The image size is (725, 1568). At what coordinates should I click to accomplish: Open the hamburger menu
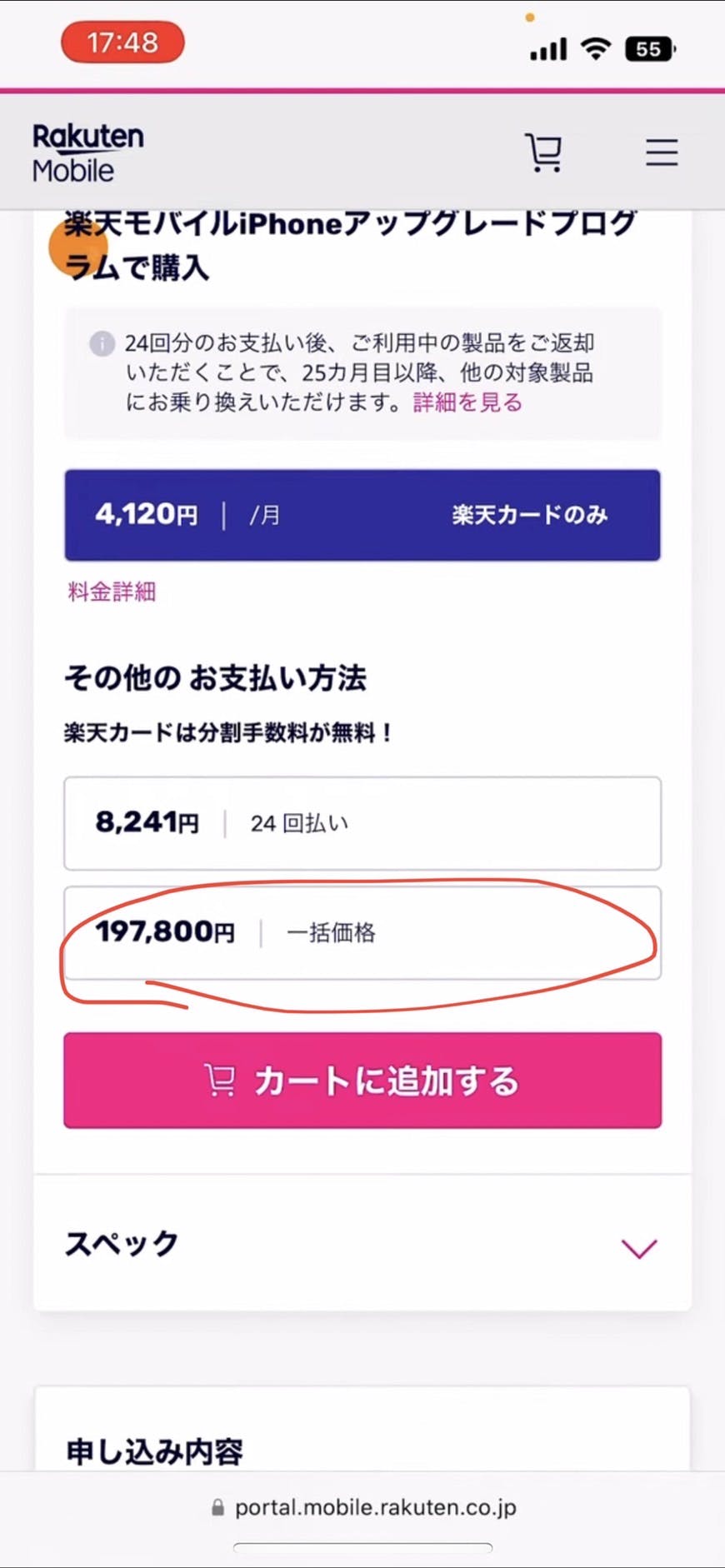(662, 152)
